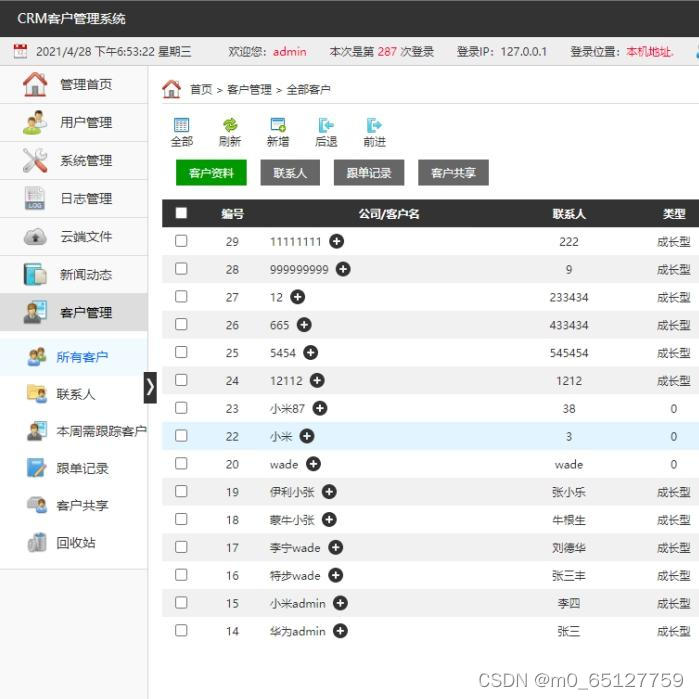This screenshot has width=699, height=699.
Task: Expand details for 李宁wade
Action: 335,547
